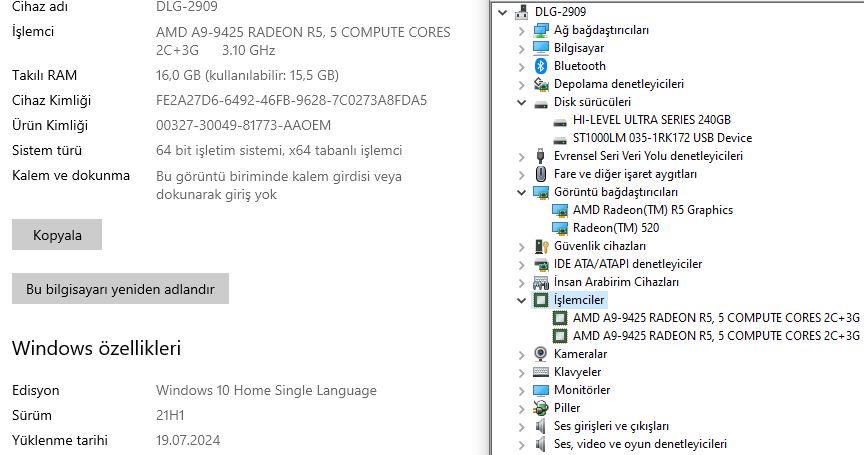Collapse the Görüntü bağdaştırıcıları node
The height and width of the screenshot is (455, 864).
(521, 192)
